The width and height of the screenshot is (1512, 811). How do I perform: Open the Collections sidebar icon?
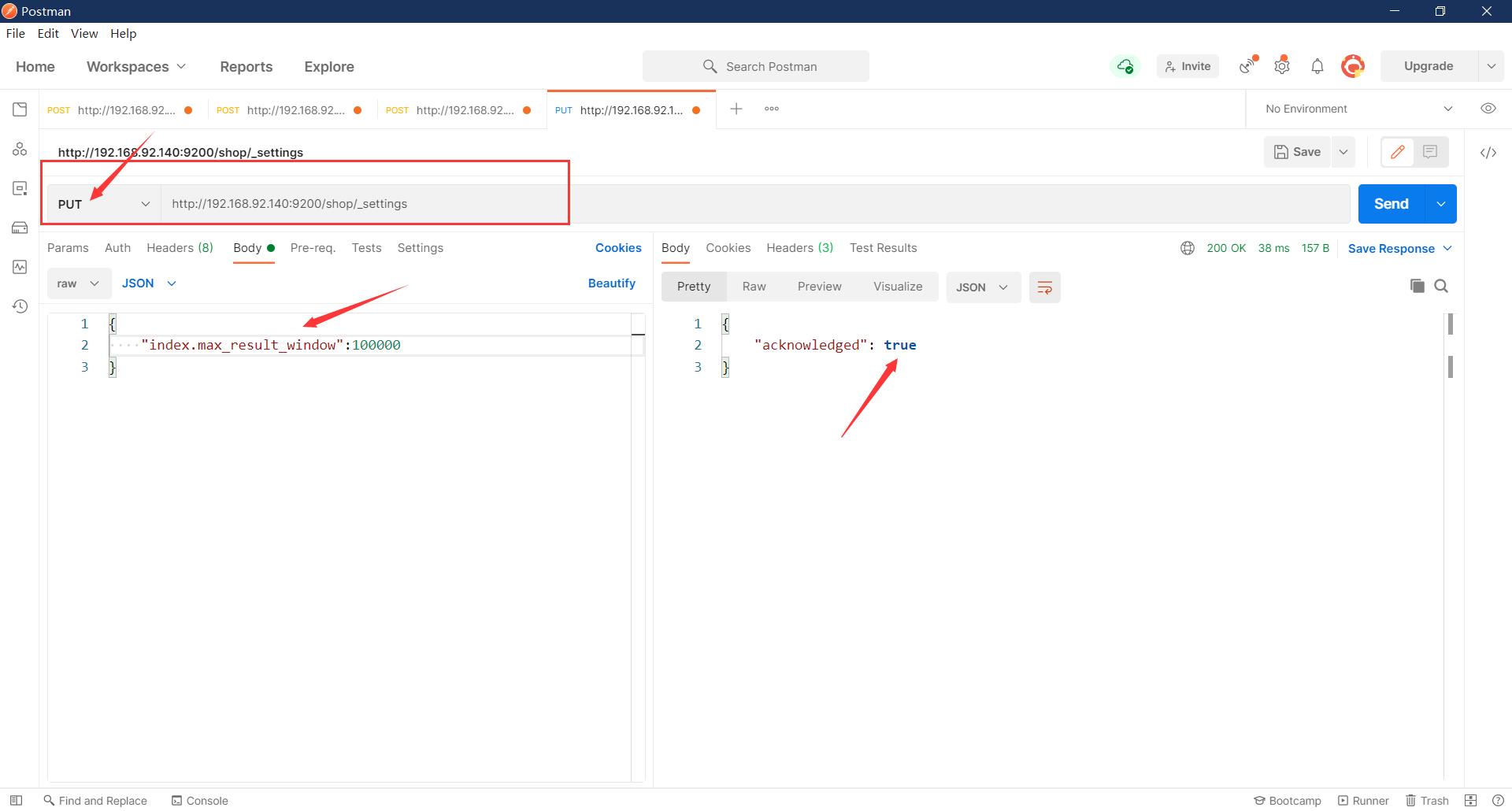[x=20, y=109]
